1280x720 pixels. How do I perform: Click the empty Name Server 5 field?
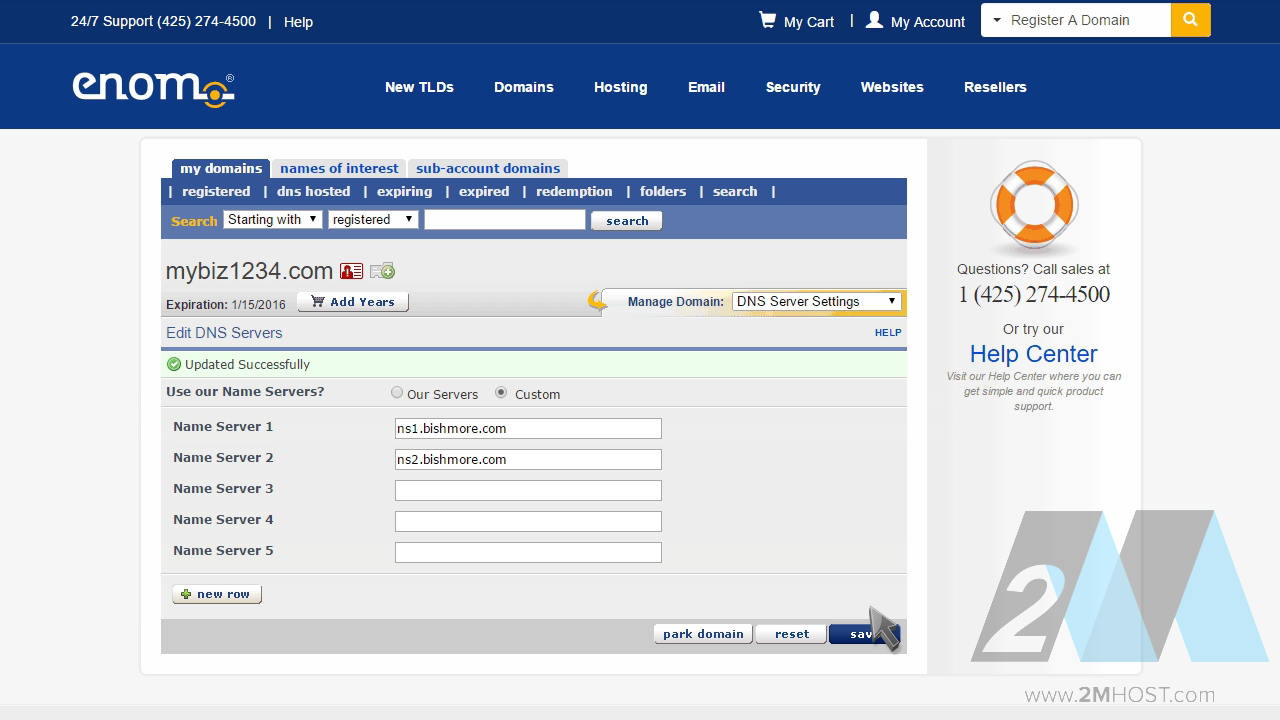[x=528, y=552]
